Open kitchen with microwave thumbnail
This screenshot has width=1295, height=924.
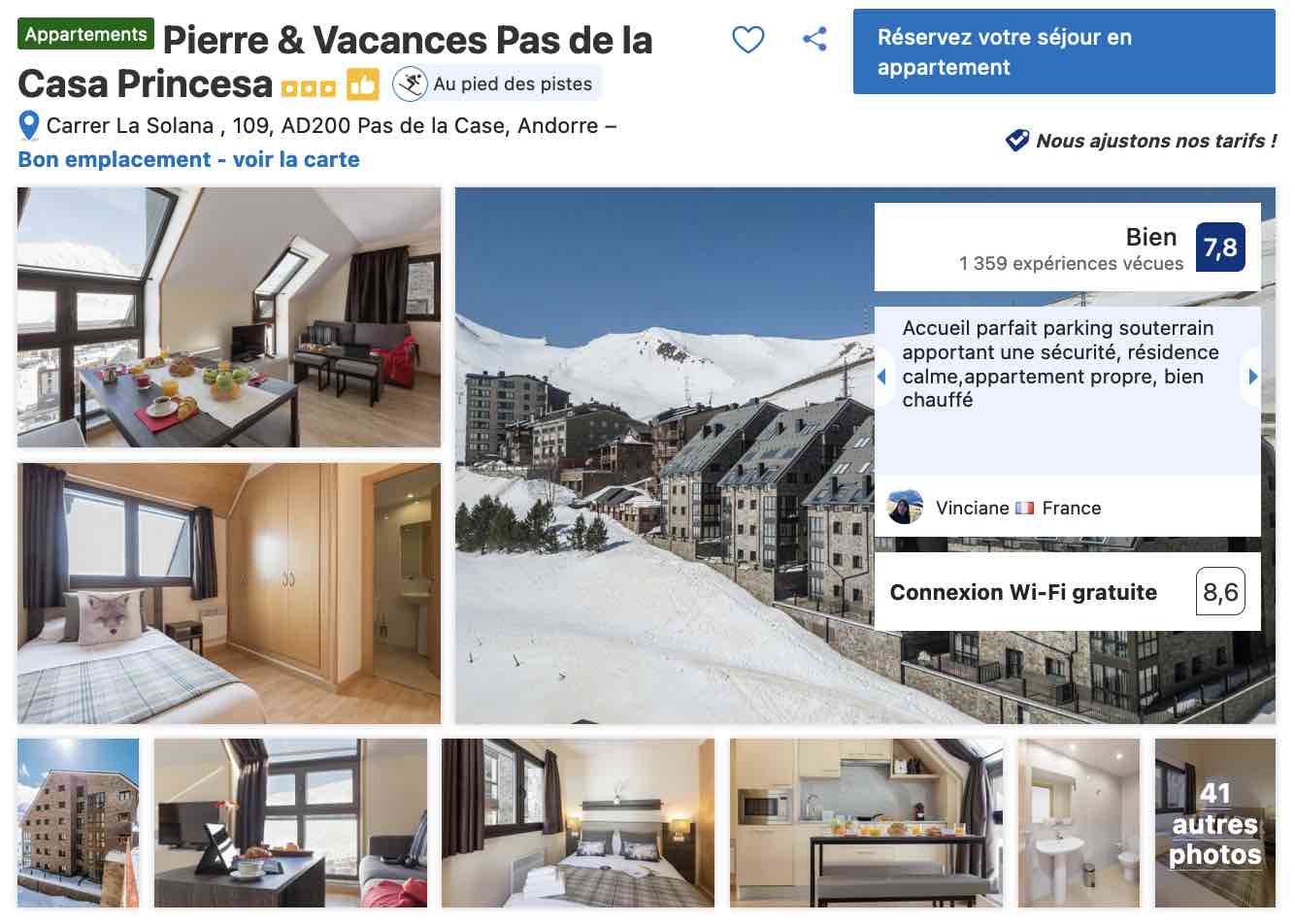tap(866, 823)
